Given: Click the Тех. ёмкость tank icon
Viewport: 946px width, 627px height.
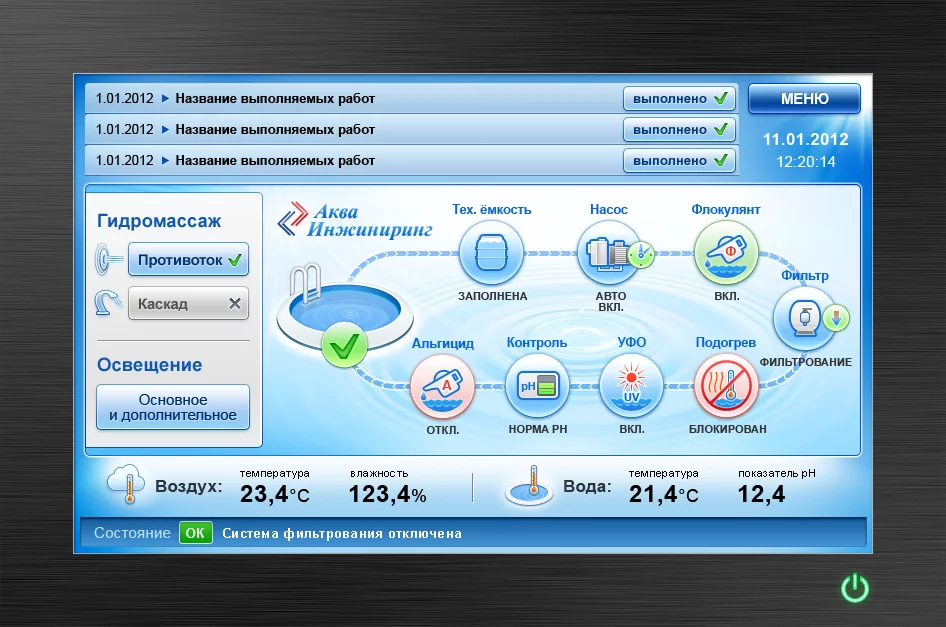Looking at the screenshot, I should (491, 252).
